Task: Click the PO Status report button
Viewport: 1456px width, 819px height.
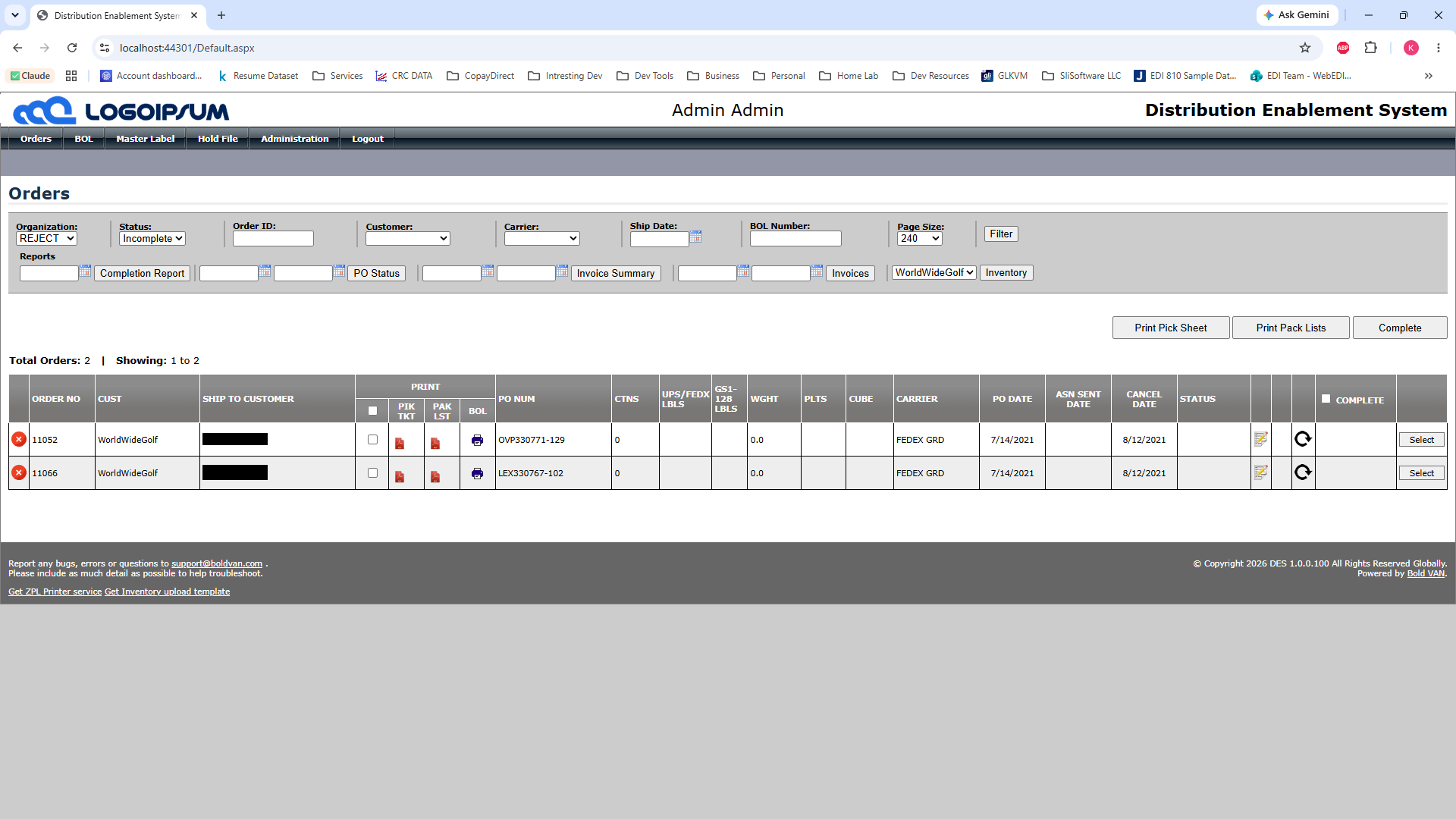Action: coord(376,273)
